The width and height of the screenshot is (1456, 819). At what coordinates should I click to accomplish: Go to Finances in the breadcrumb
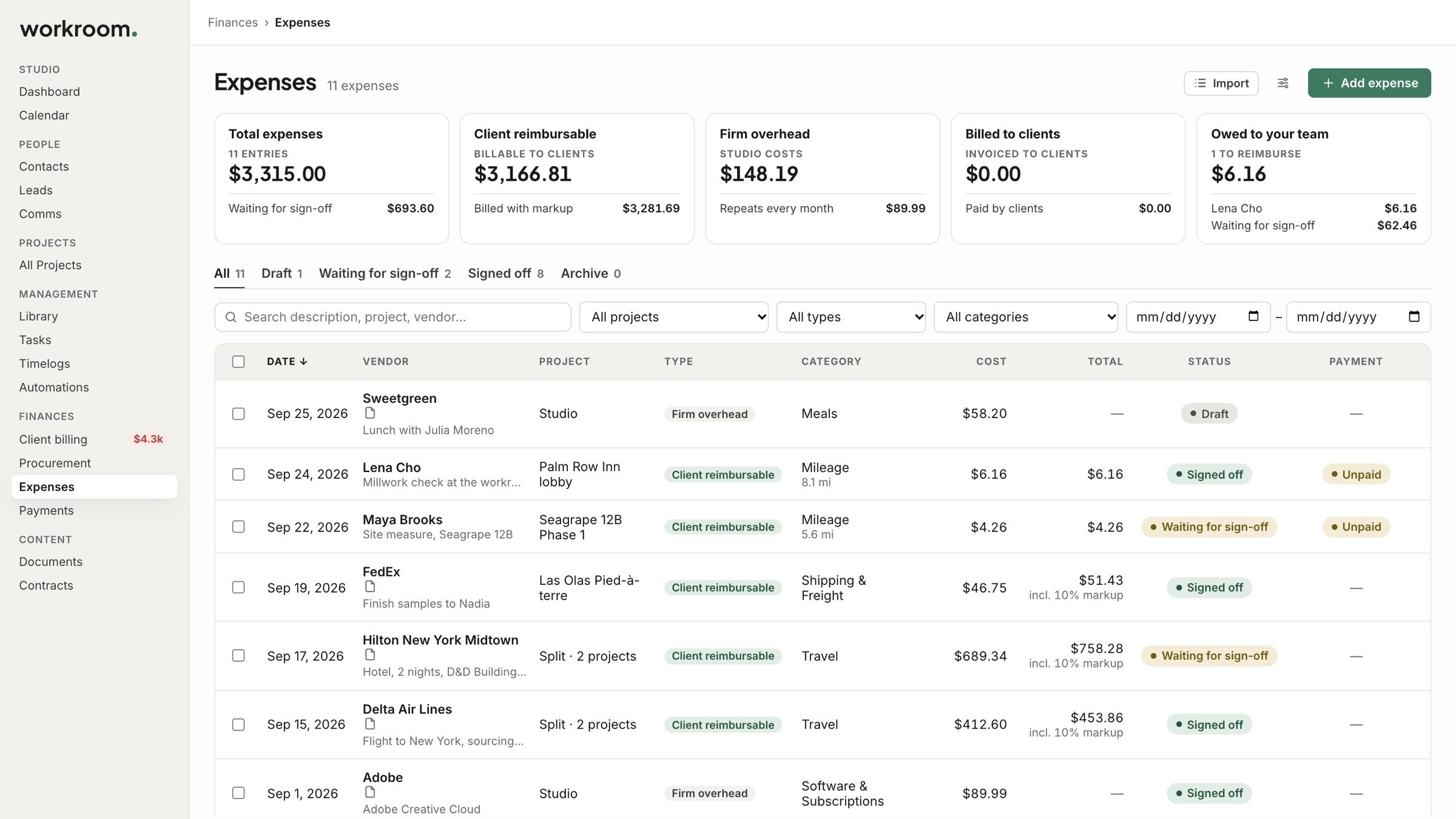233,22
